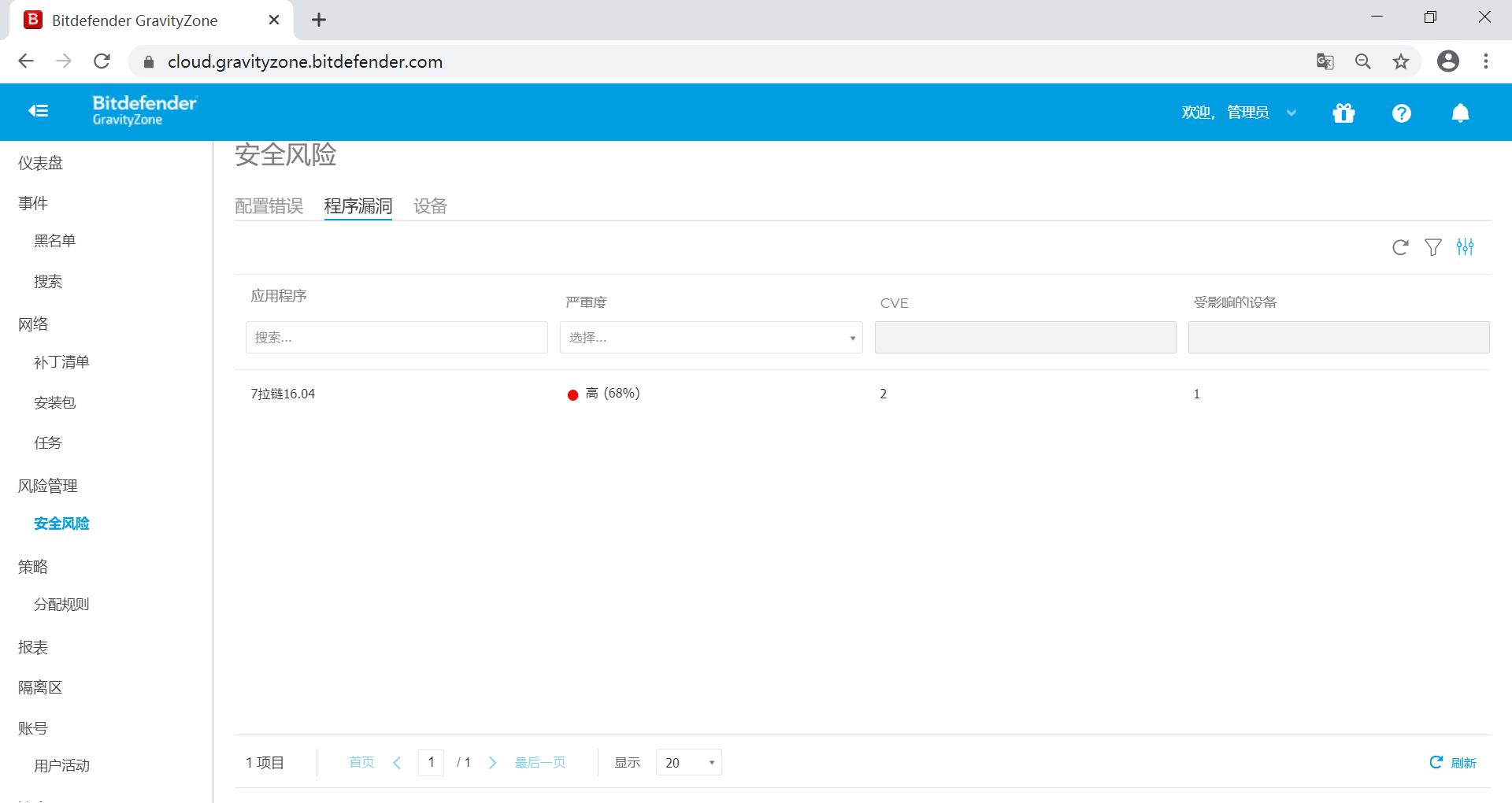Open 仪表盘 in the sidebar
Image resolution: width=1512 pixels, height=803 pixels.
click(40, 163)
